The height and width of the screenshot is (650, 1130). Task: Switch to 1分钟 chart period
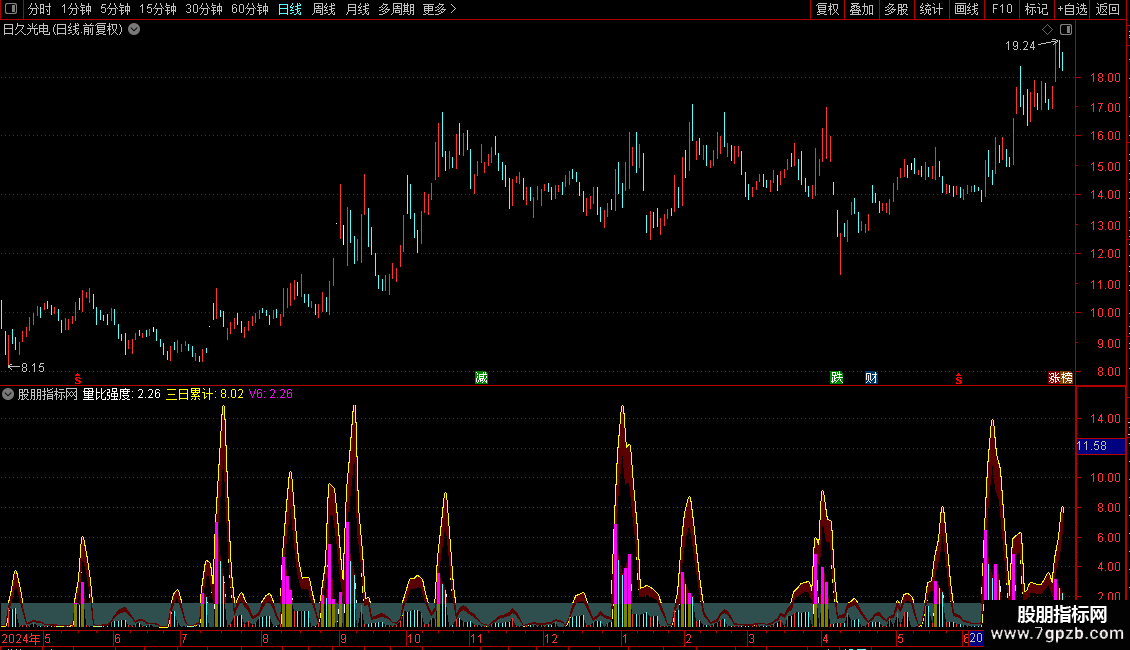coord(76,9)
